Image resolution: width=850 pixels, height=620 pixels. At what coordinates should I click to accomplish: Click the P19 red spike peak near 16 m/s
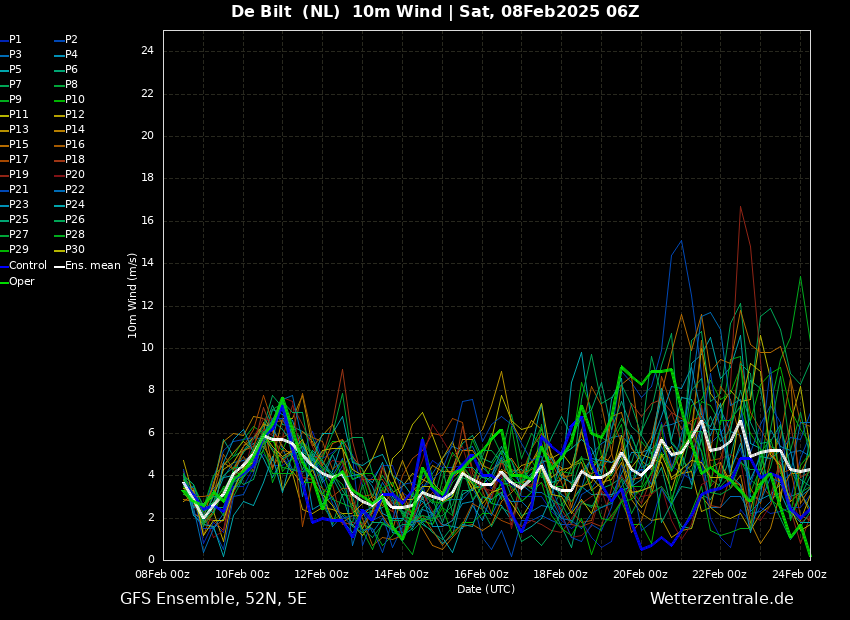[740, 206]
